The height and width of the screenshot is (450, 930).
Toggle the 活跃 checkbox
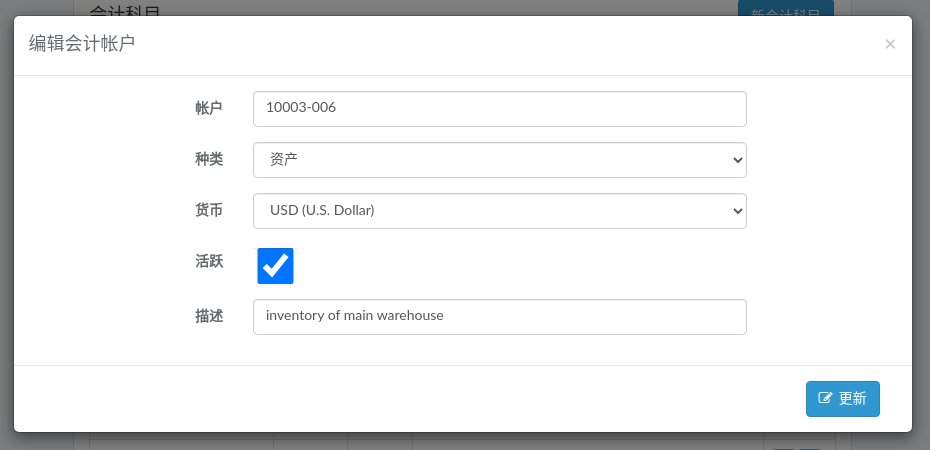tap(275, 266)
